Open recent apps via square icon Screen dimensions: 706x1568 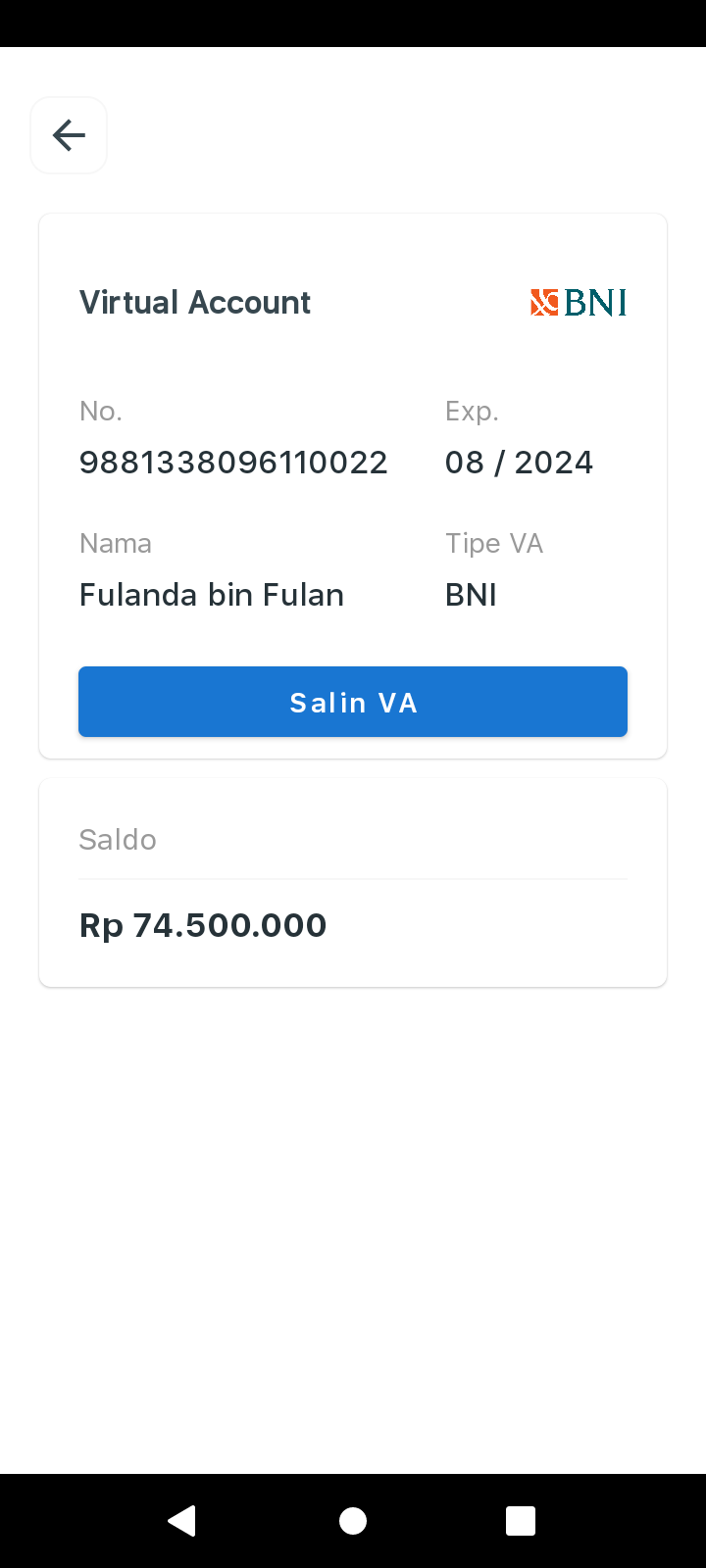pyautogui.click(x=521, y=1521)
